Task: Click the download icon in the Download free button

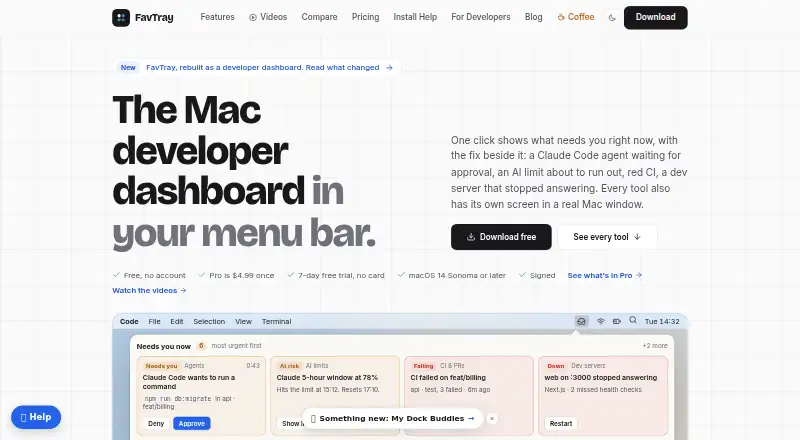Action: click(x=471, y=237)
